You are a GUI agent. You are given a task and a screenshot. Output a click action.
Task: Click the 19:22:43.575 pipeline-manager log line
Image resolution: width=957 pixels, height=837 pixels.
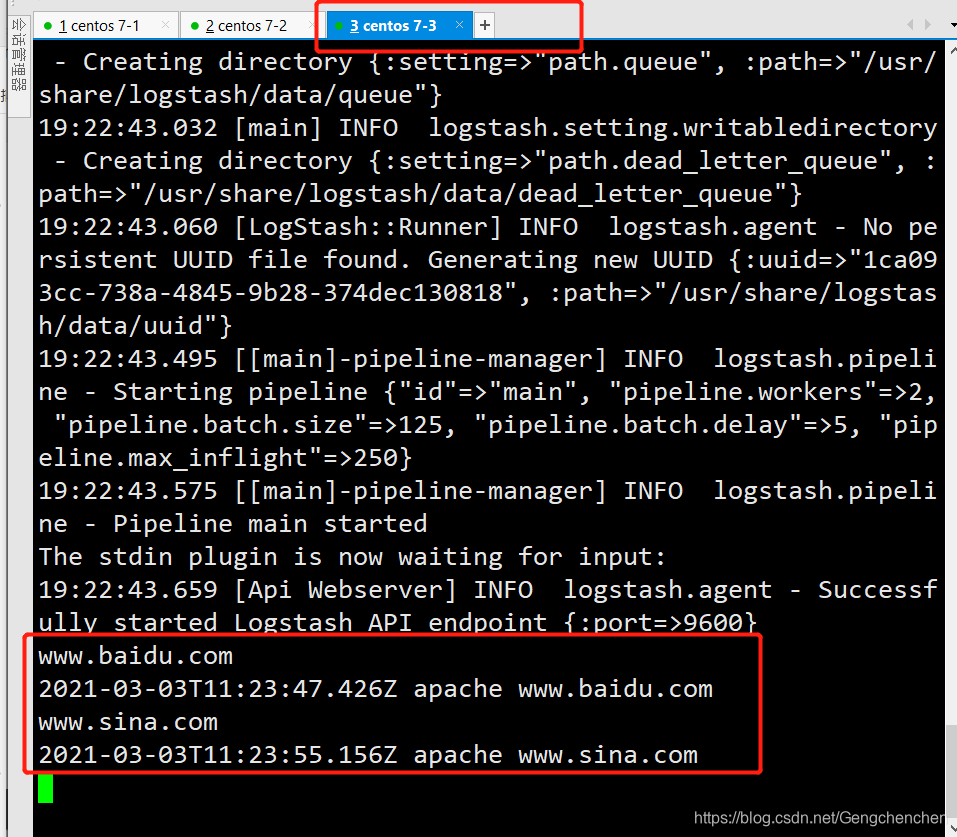click(488, 491)
